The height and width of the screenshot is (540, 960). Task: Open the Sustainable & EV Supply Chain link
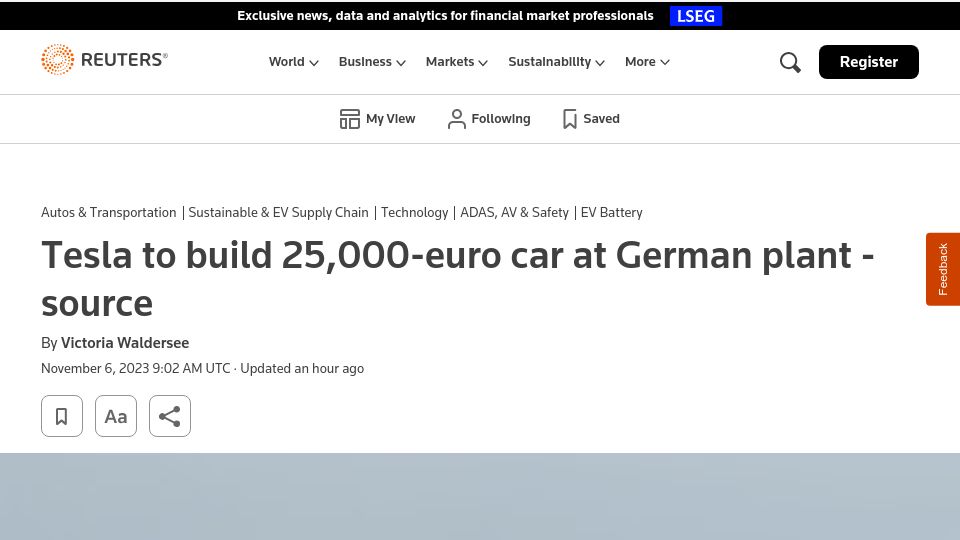click(x=279, y=212)
